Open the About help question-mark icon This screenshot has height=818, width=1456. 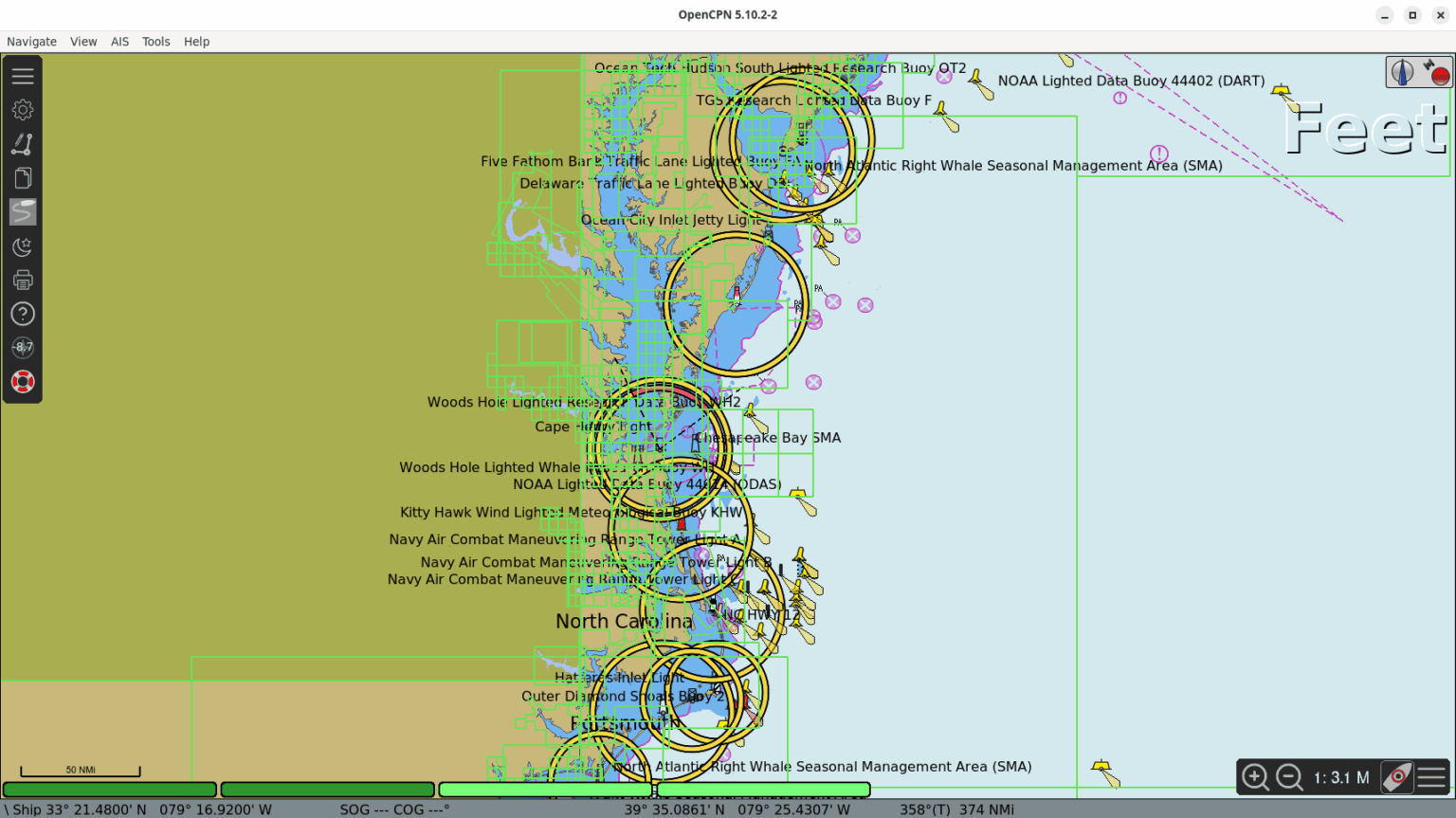point(23,314)
